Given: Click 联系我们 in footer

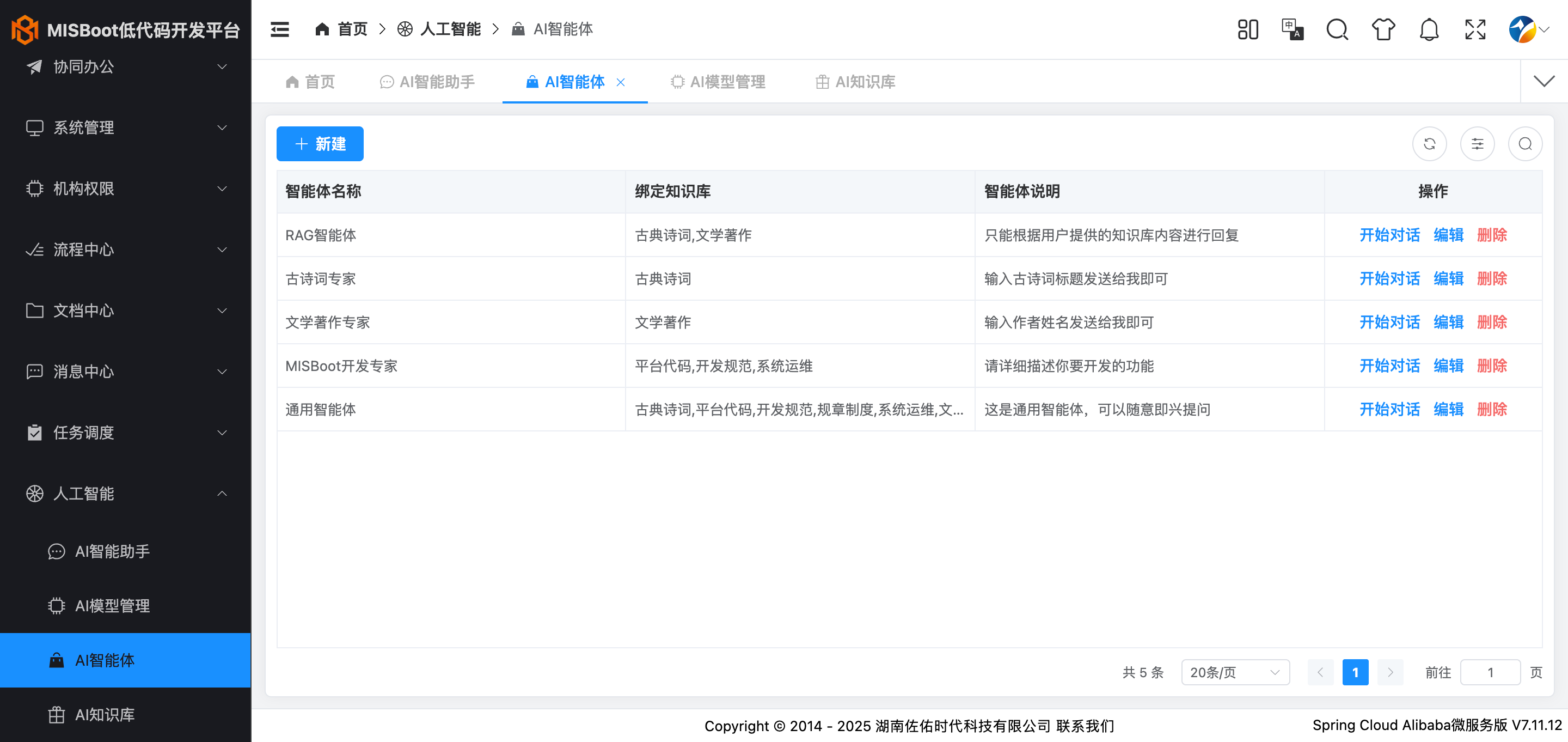Looking at the screenshot, I should (x=1085, y=726).
